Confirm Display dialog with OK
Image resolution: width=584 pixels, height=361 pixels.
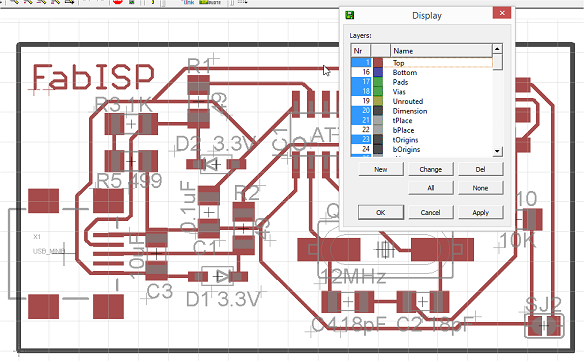[x=381, y=212]
